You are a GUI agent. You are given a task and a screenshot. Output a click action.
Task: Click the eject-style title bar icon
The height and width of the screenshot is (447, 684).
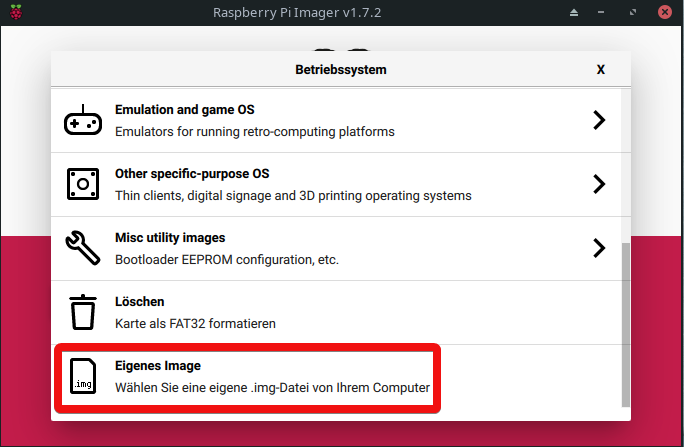[x=574, y=13]
